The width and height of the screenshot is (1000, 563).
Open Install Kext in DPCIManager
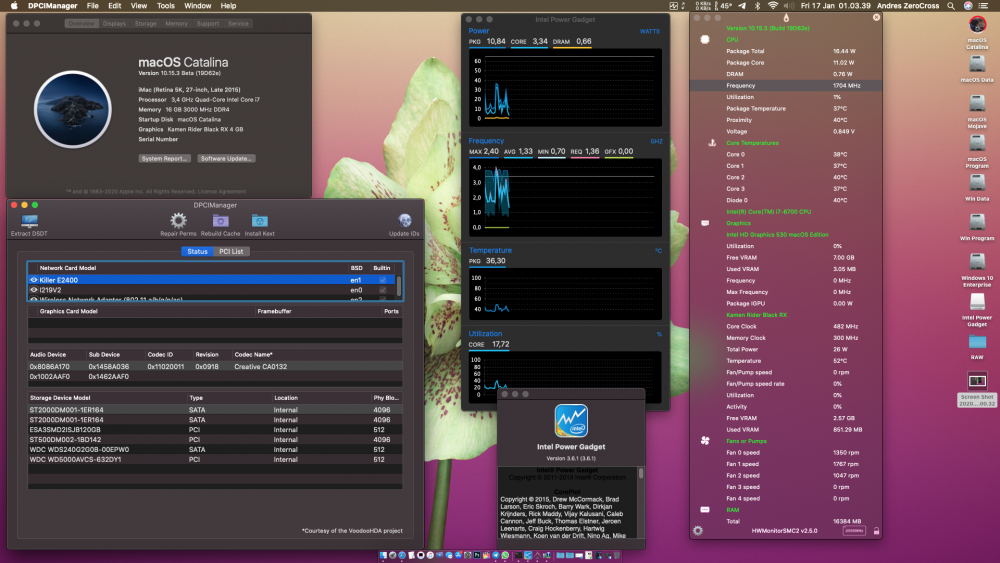tap(260, 221)
